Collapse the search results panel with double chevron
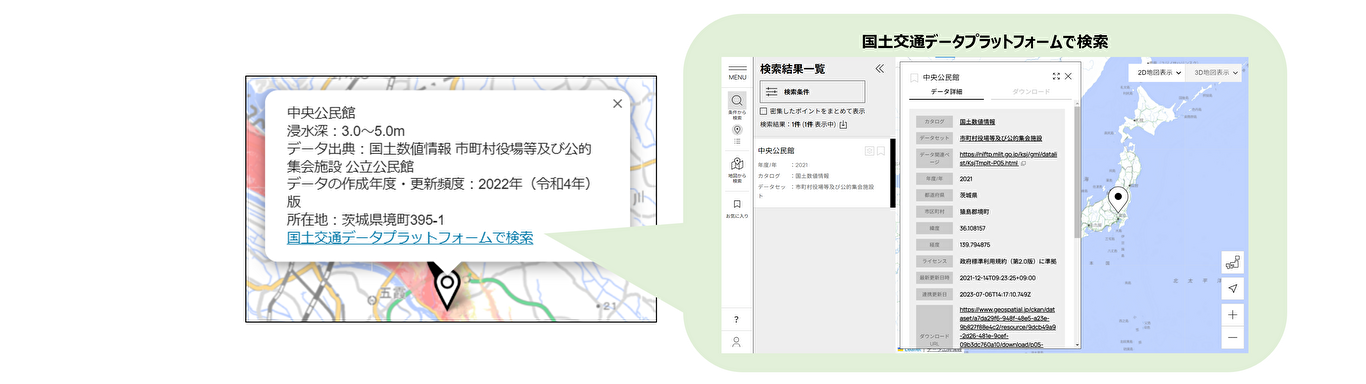The image size is (1366, 384). pyautogui.click(x=880, y=69)
